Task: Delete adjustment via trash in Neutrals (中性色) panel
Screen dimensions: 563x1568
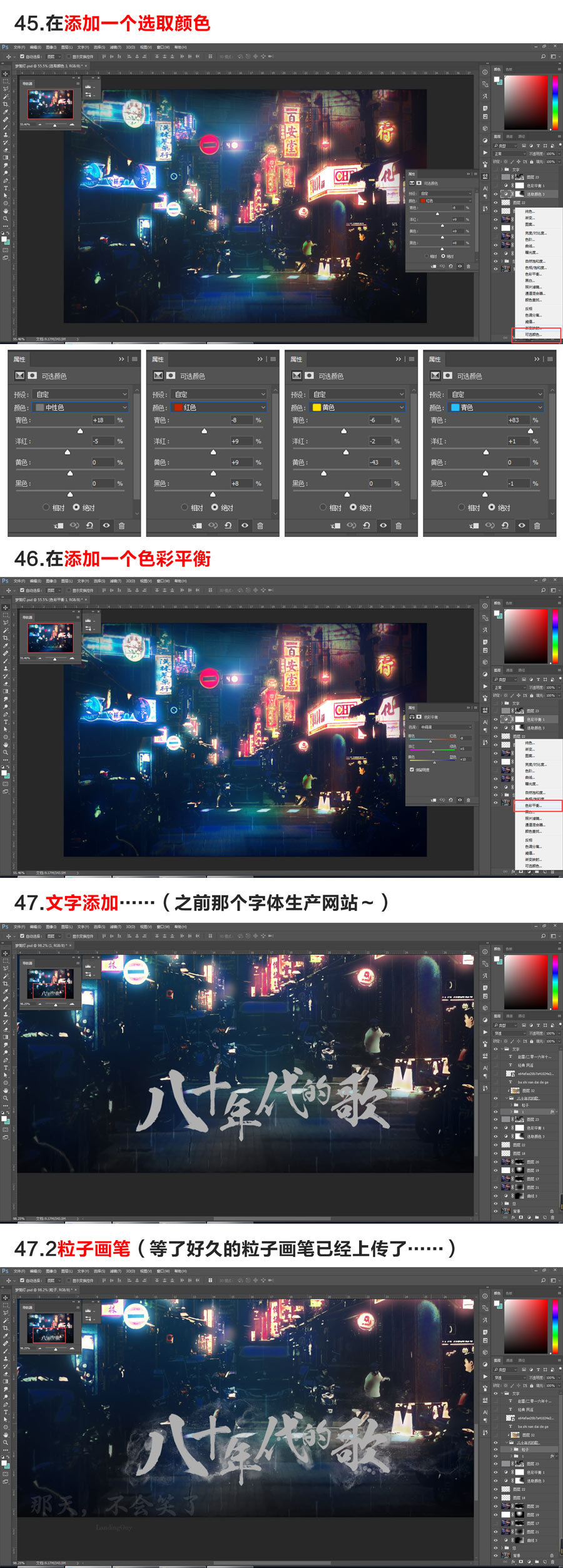Action: 121,526
